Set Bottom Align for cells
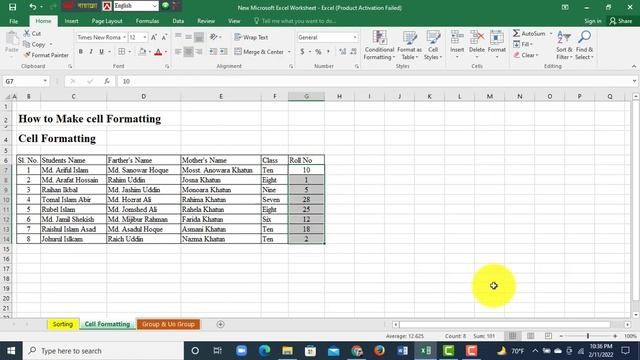Image resolution: width=640 pixels, height=360 pixels. [x=199, y=37]
